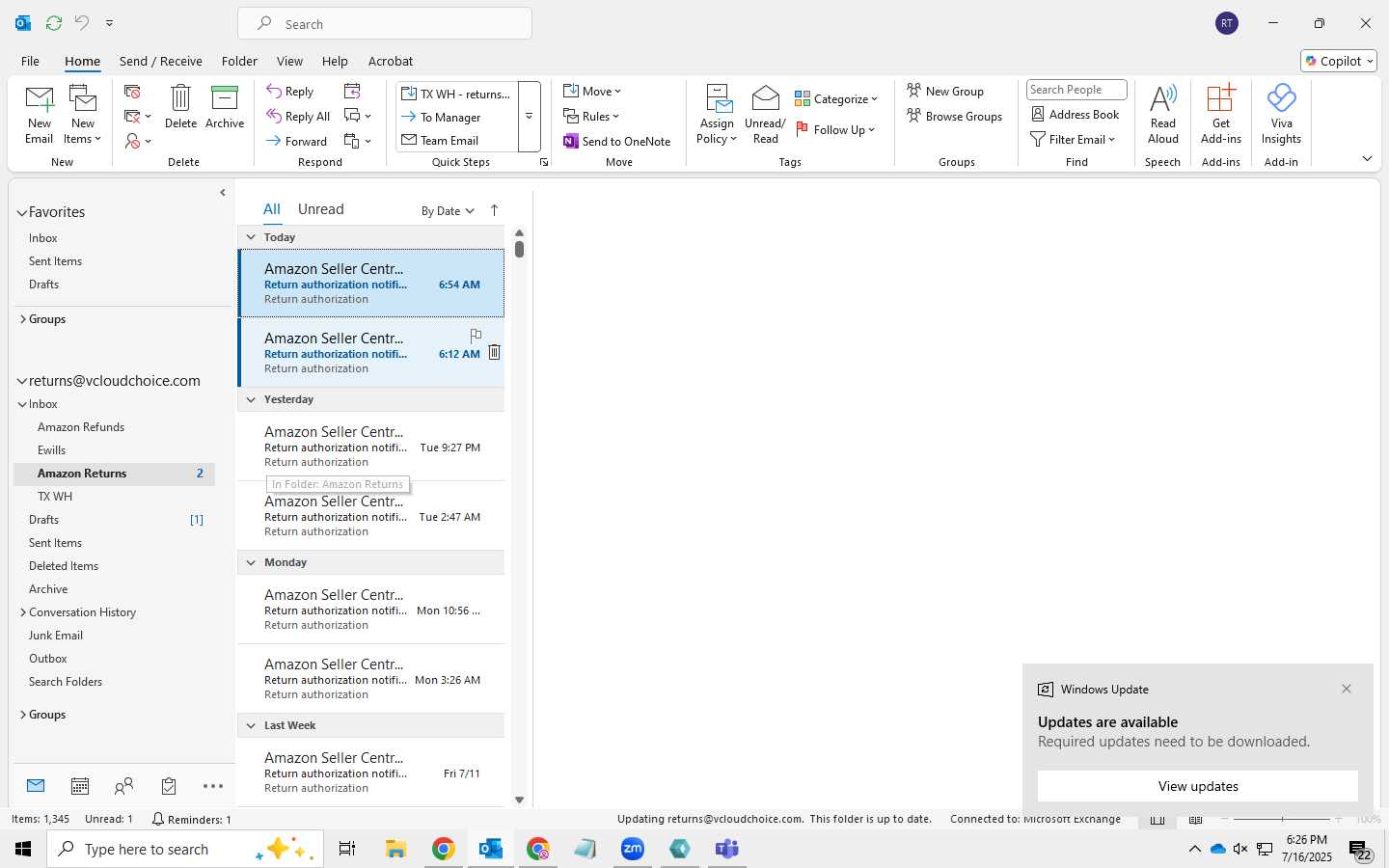Switch to the View tab

[289, 61]
